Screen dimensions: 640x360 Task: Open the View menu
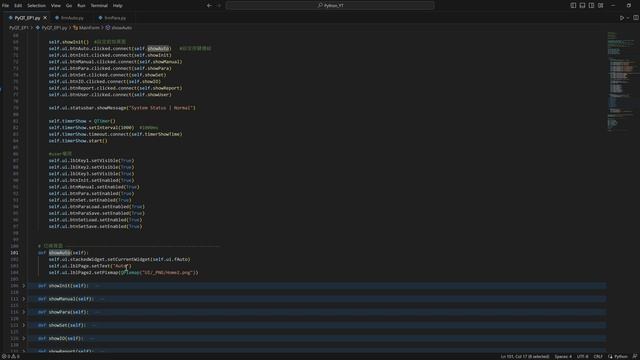[56, 6]
